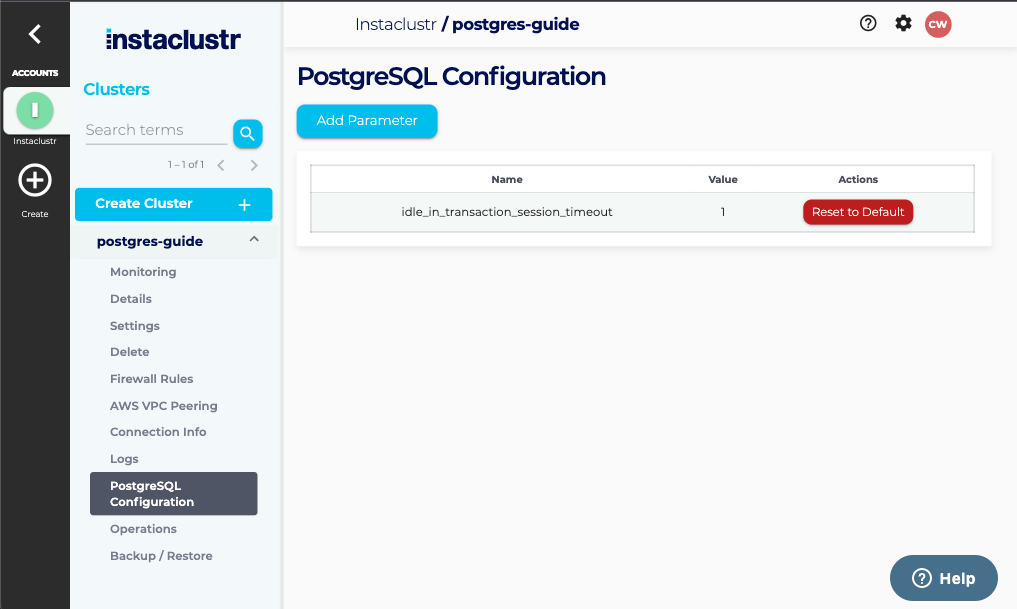Screen dimensions: 1017x609
Task: Reset idle_in_transaction_session_timeout to default
Action: pos(857,212)
